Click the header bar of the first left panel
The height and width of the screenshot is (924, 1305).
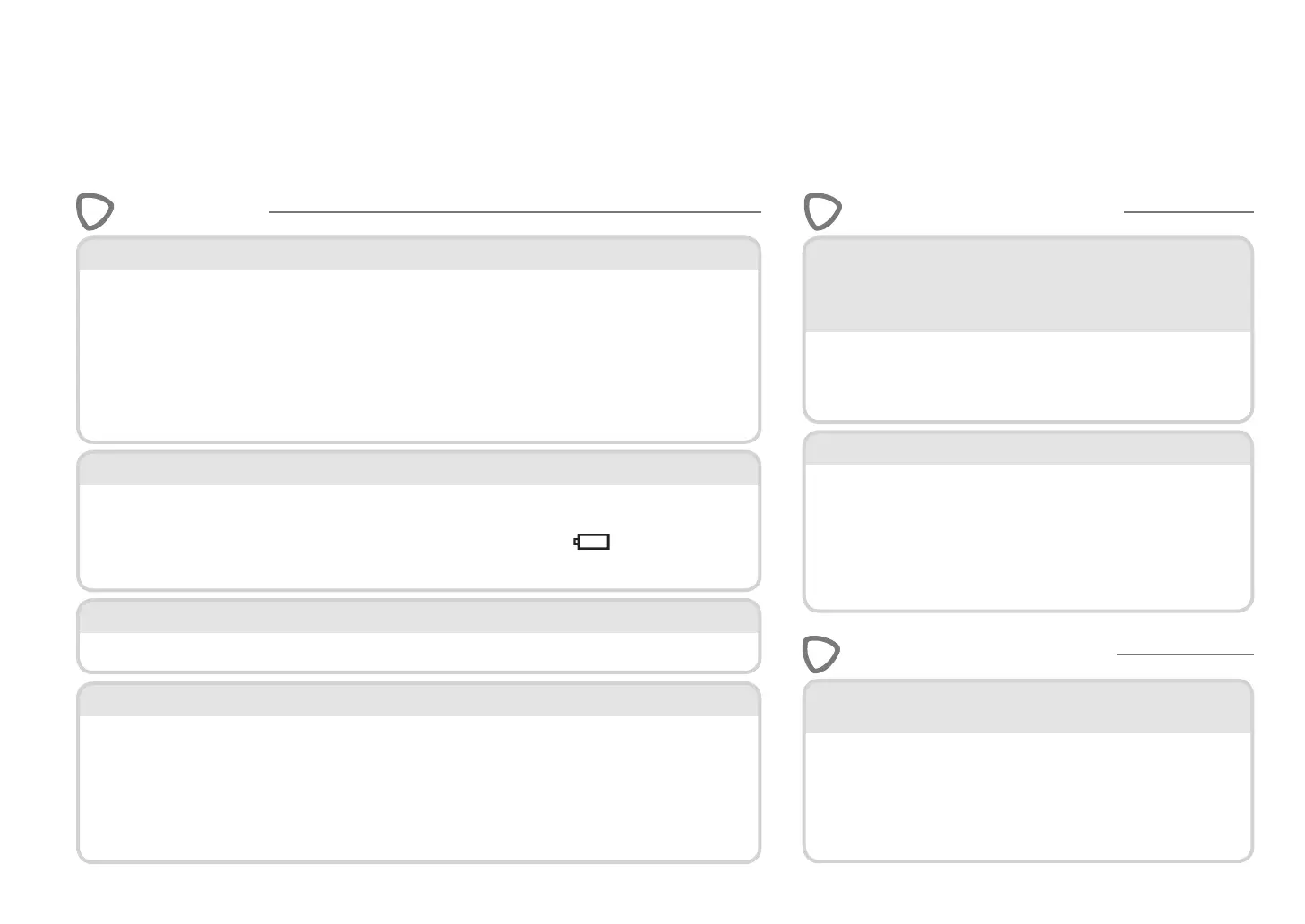click(418, 255)
